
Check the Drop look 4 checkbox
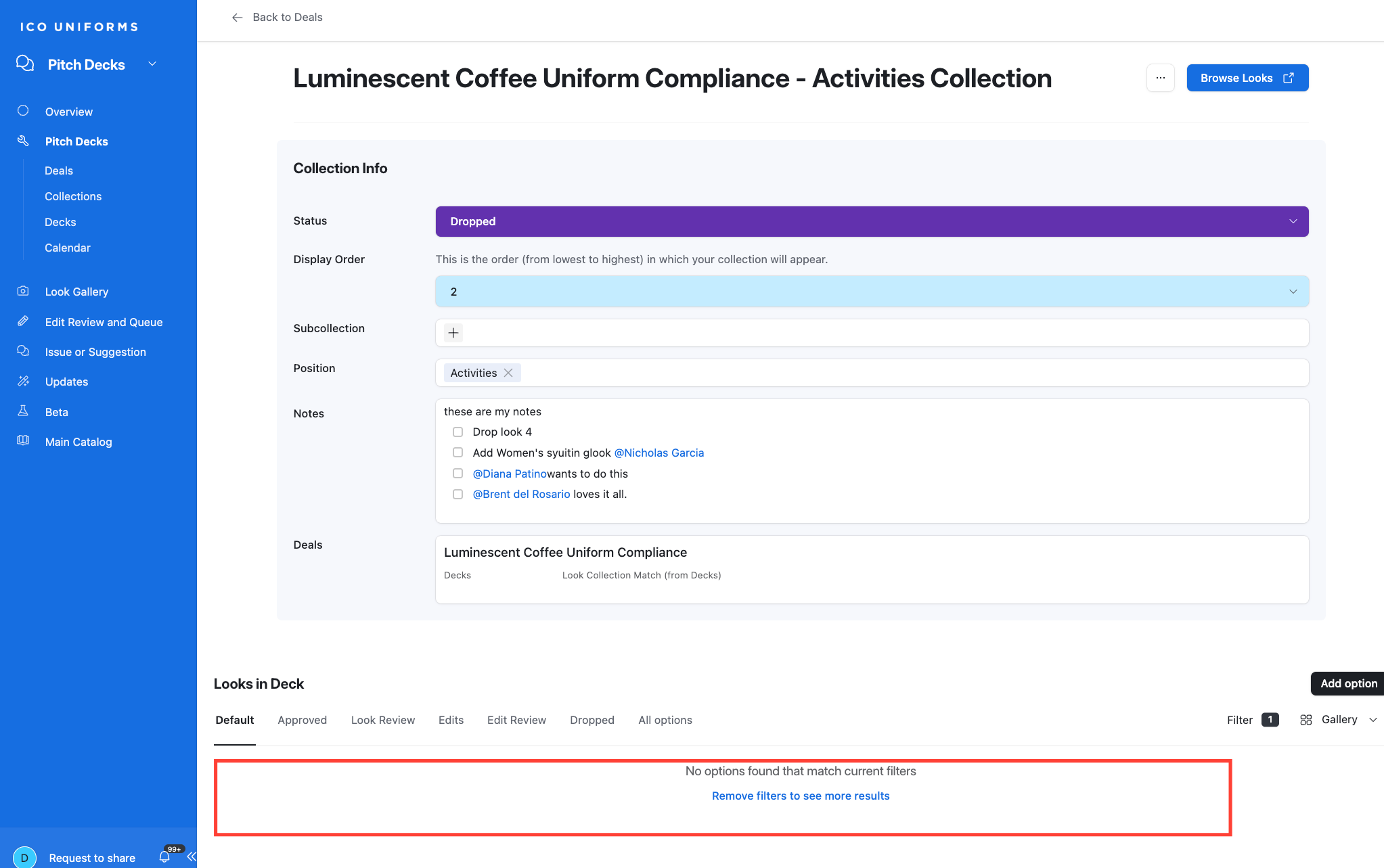coord(458,432)
